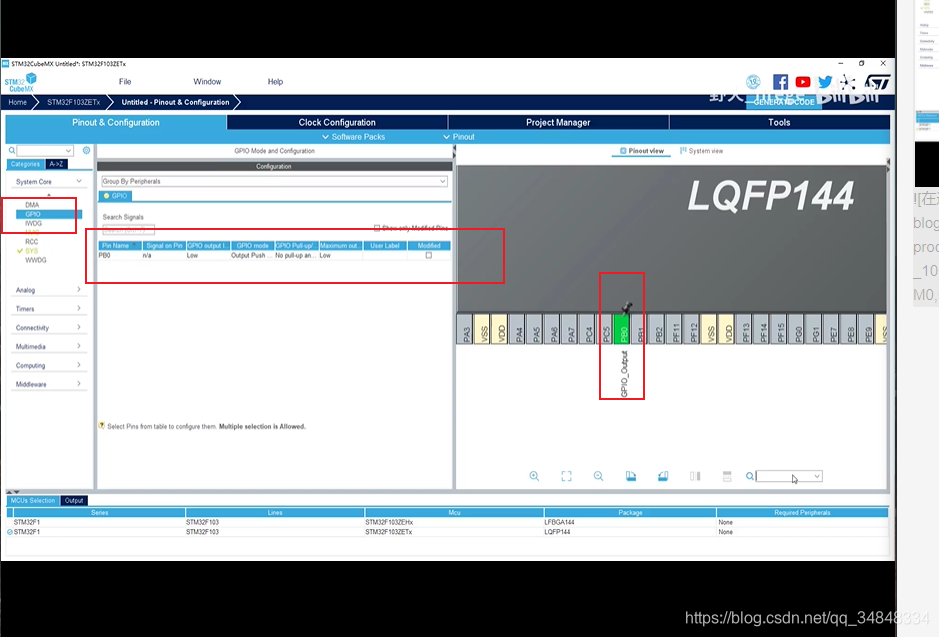This screenshot has height=637, width=939.
Task: Click the zoom in icon below pinout
Action: (534, 476)
